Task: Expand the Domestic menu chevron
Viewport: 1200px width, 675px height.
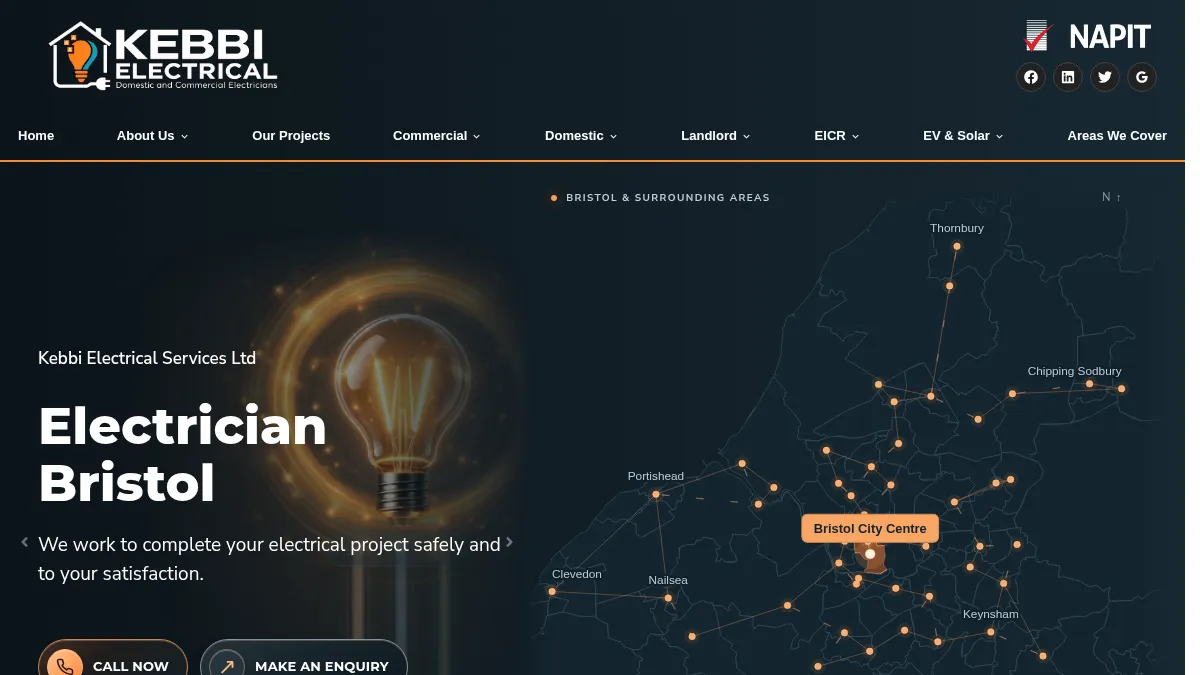Action: click(x=614, y=137)
